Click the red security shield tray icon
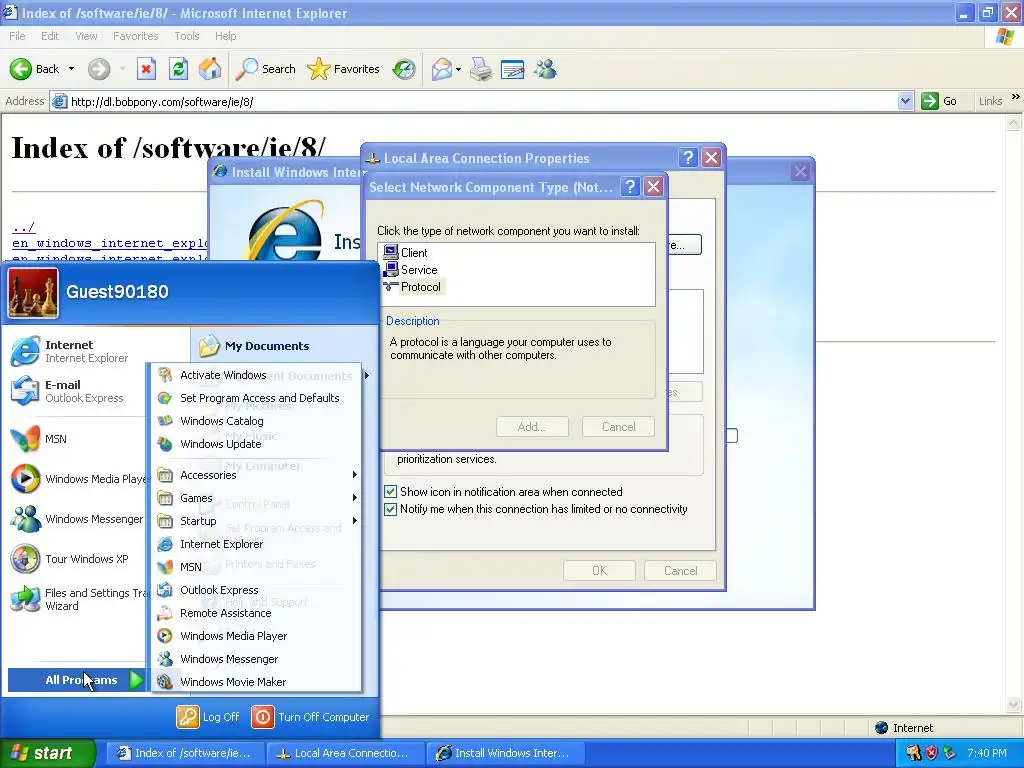The image size is (1024, 768). coord(931,753)
